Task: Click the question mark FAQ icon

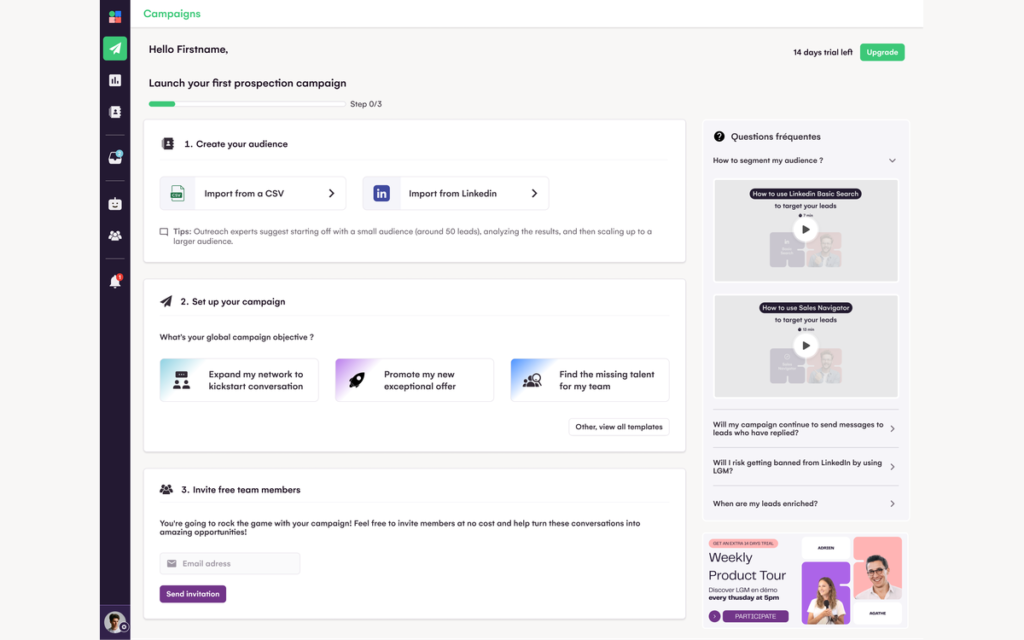Action: coord(719,136)
